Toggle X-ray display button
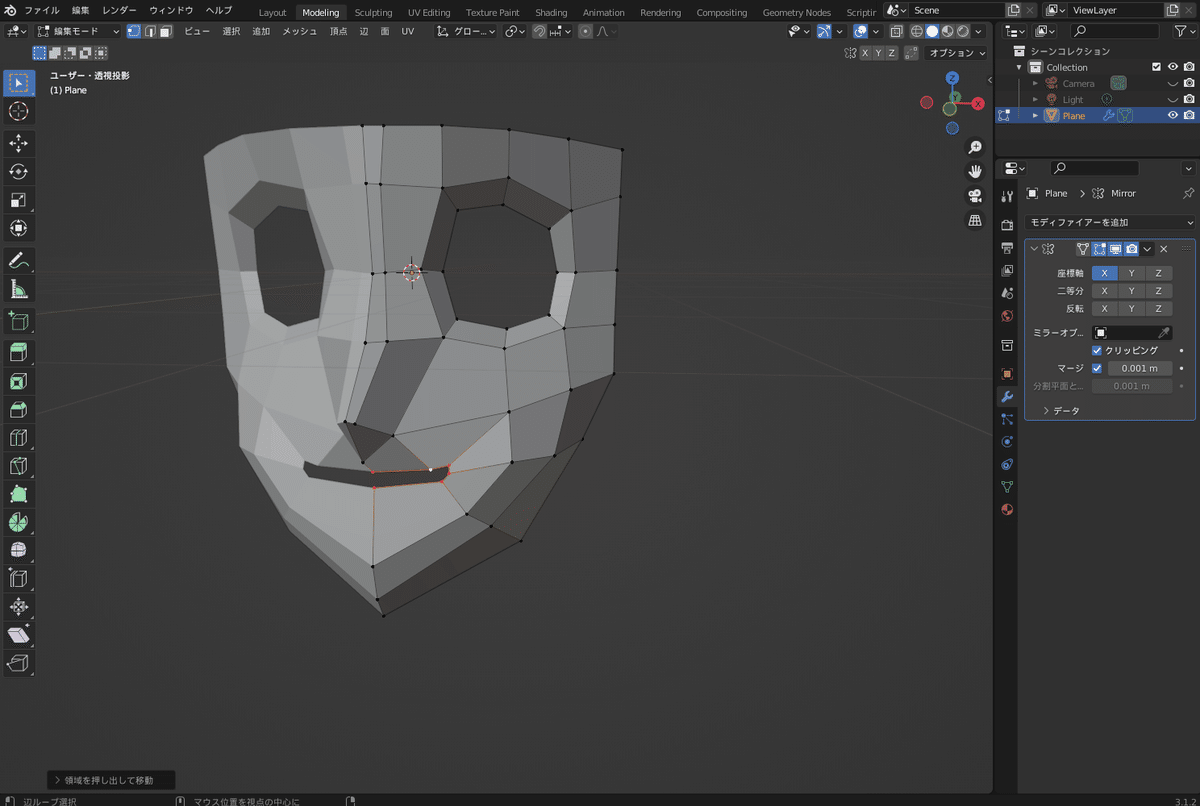Viewport: 1200px width, 806px height. (x=896, y=31)
